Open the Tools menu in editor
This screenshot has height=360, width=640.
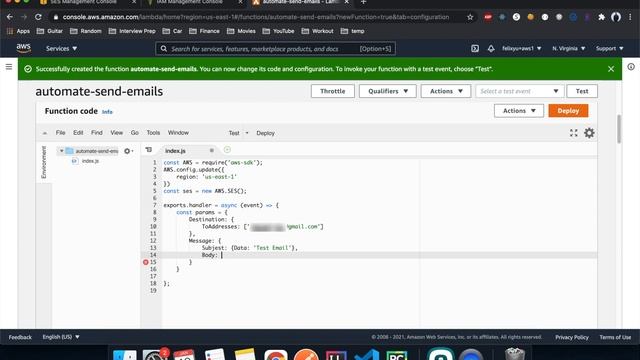[x=153, y=133]
